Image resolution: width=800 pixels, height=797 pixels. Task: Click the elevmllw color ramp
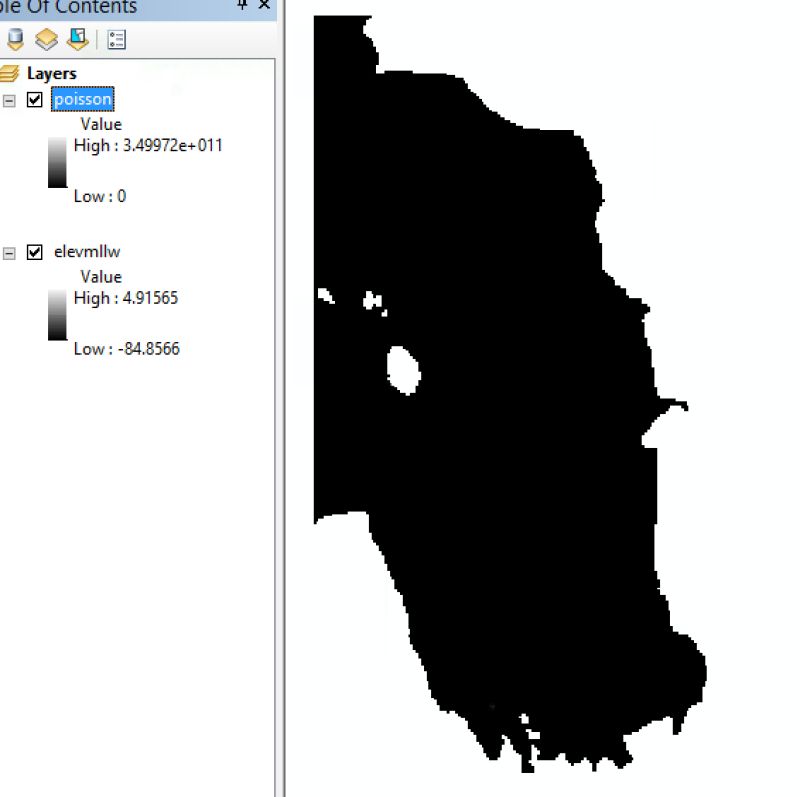pyautogui.click(x=57, y=313)
